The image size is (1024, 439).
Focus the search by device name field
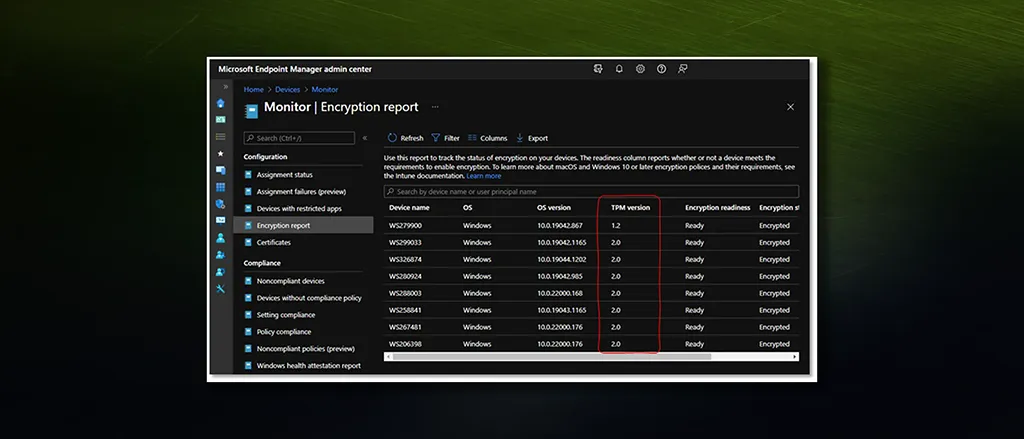tap(591, 191)
